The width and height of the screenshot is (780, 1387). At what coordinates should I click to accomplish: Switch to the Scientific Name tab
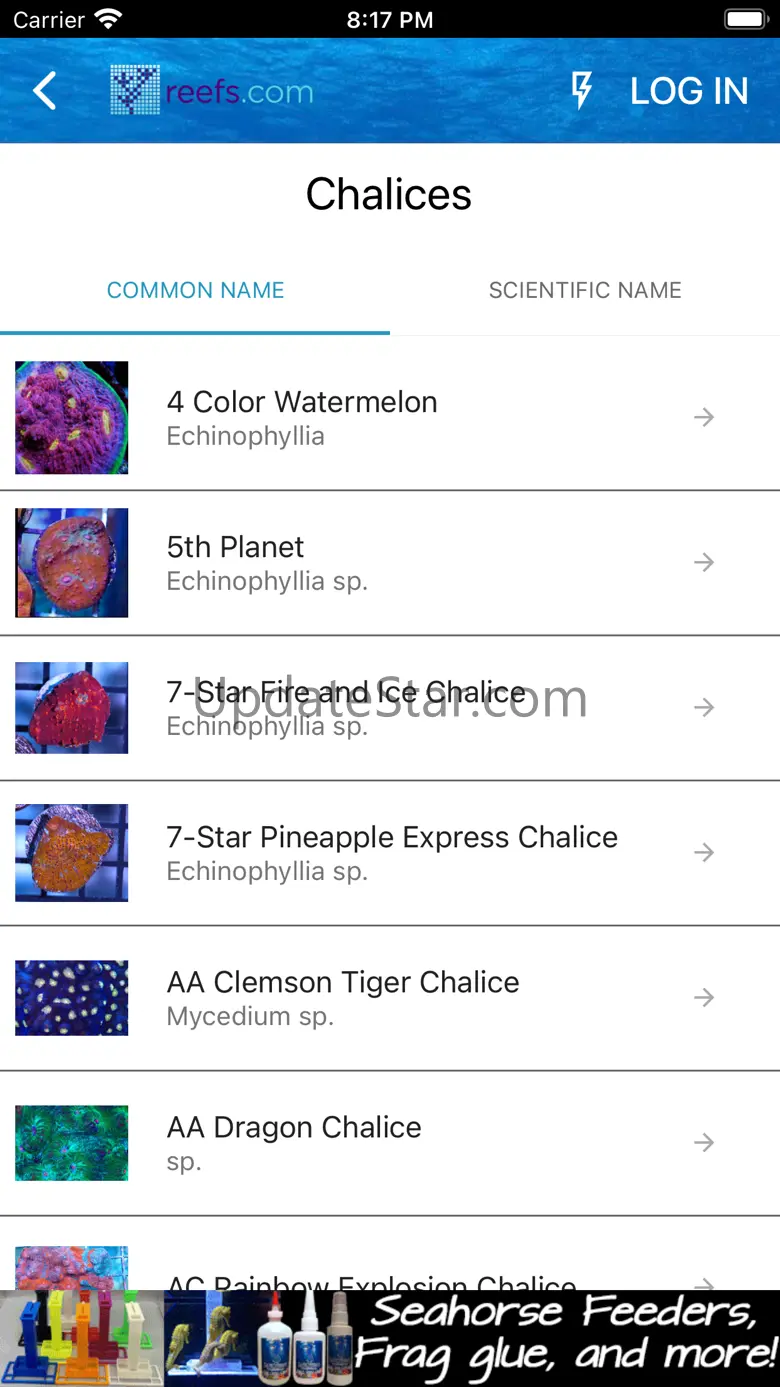tap(585, 290)
